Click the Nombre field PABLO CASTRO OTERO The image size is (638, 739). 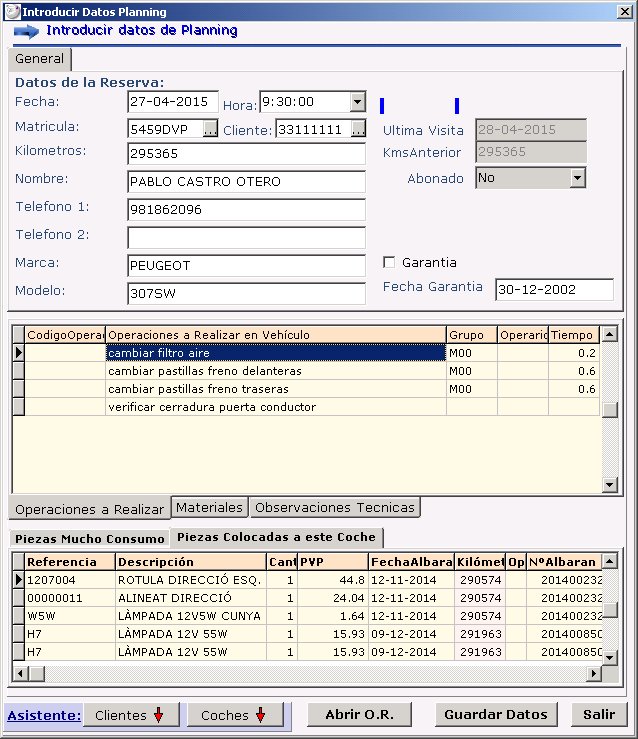(246, 181)
